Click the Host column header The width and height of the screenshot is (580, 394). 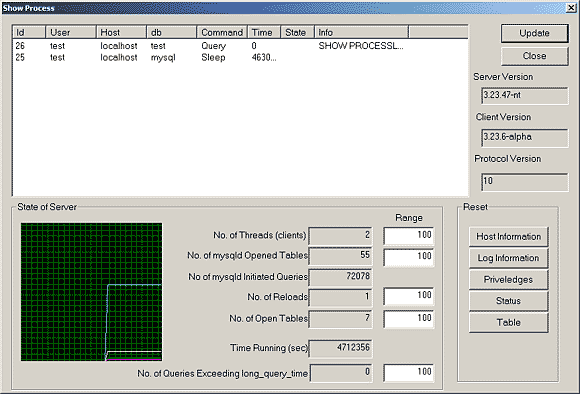[121, 33]
